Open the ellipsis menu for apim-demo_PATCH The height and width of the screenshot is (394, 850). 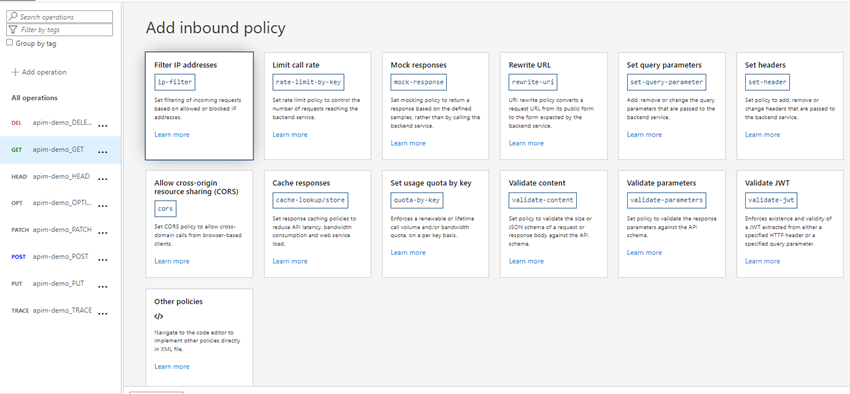pyautogui.click(x=102, y=232)
